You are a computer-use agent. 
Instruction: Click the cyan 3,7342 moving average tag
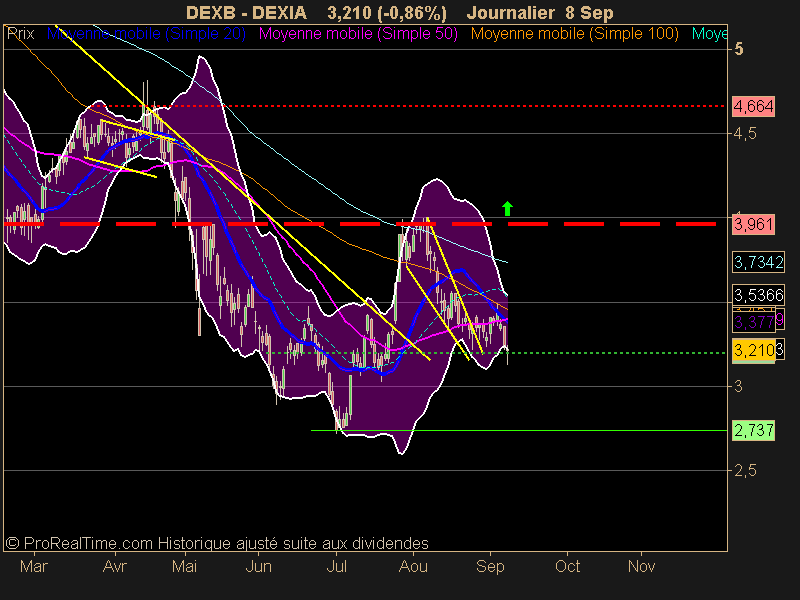[759, 262]
